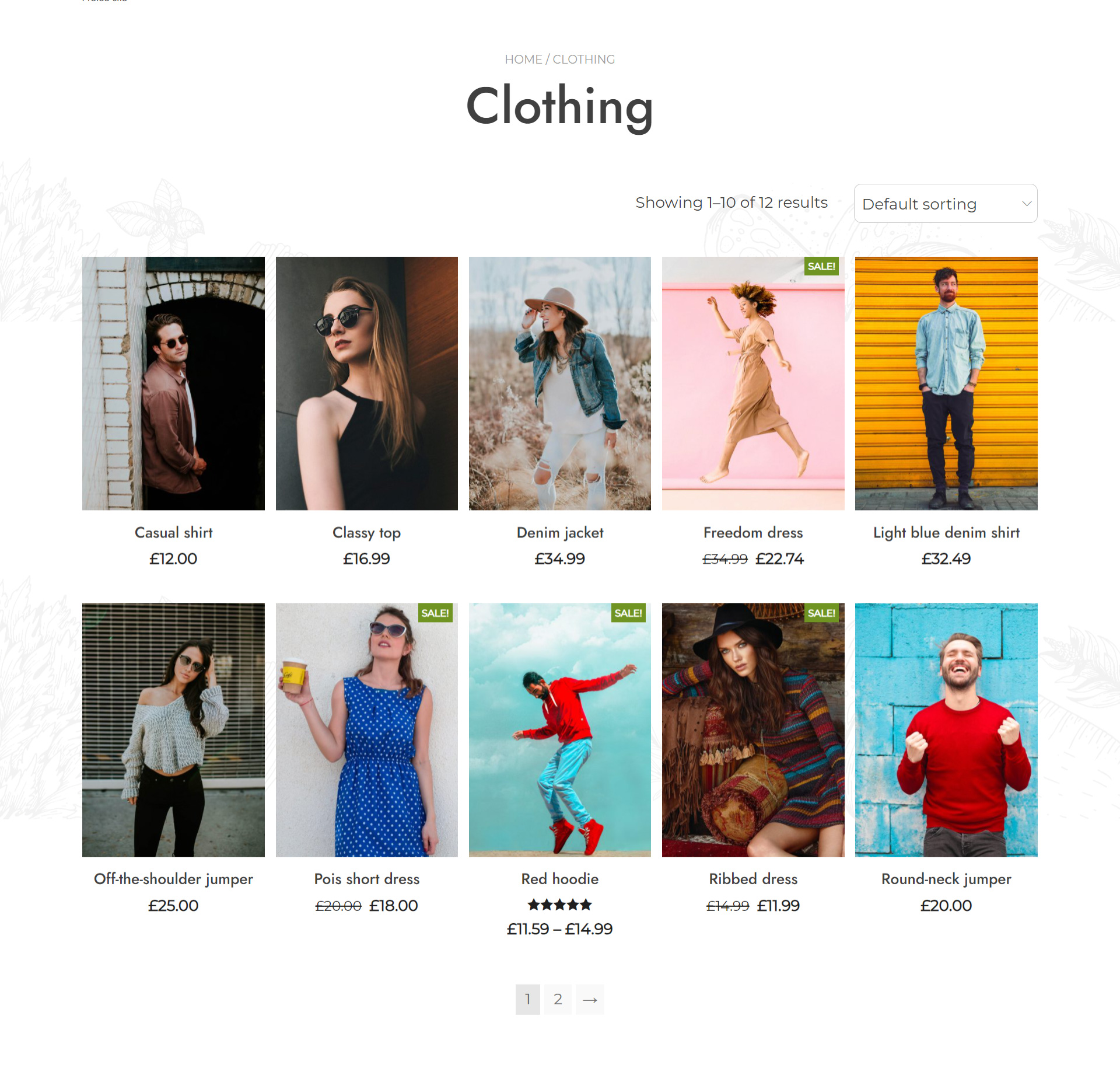Click the Ribbed dress product title
Viewport: 1120px width, 1065px height.
click(x=753, y=879)
